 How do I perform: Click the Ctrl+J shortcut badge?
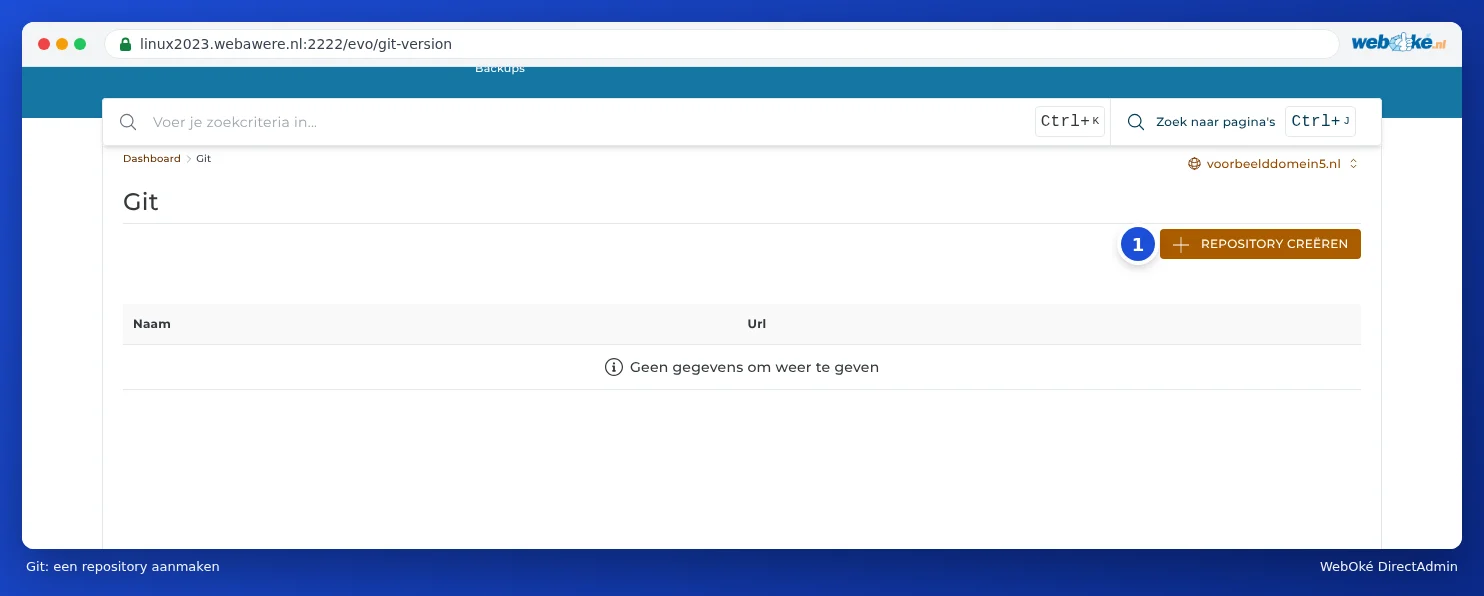[1321, 122]
